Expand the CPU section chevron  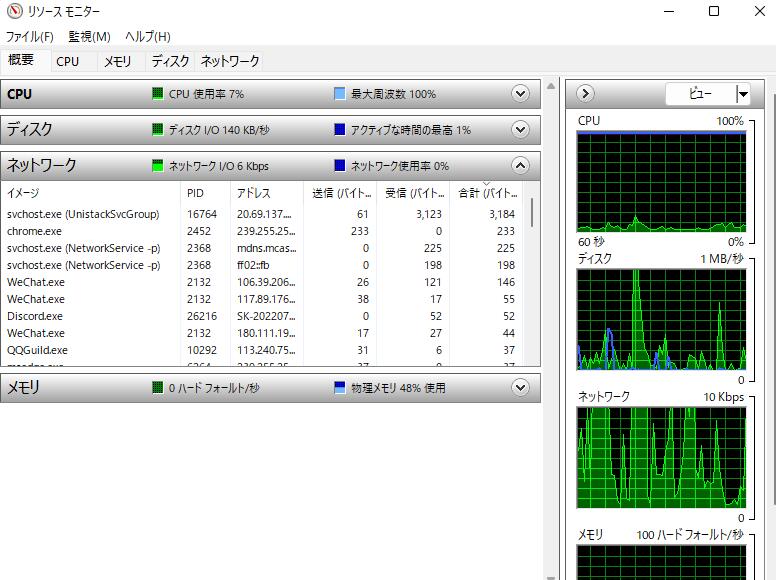[x=520, y=94]
